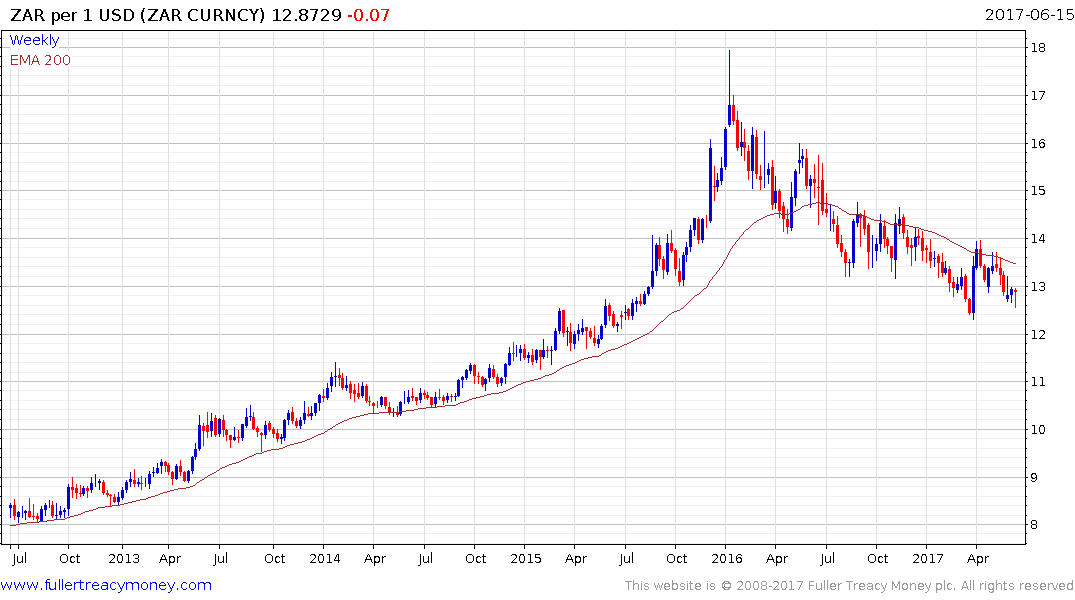Click the last price value 12.8729

tap(306, 15)
